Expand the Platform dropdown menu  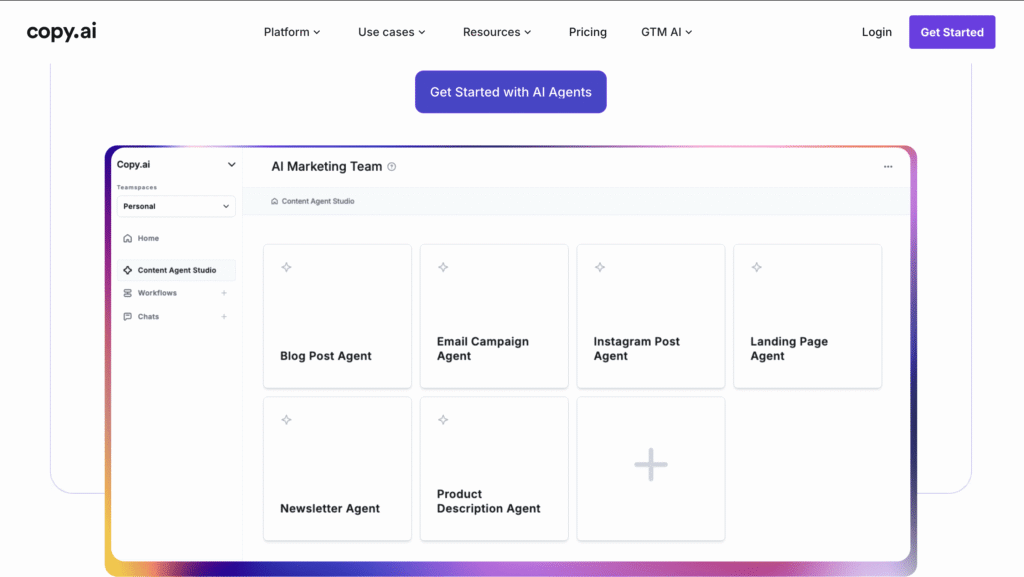point(292,32)
